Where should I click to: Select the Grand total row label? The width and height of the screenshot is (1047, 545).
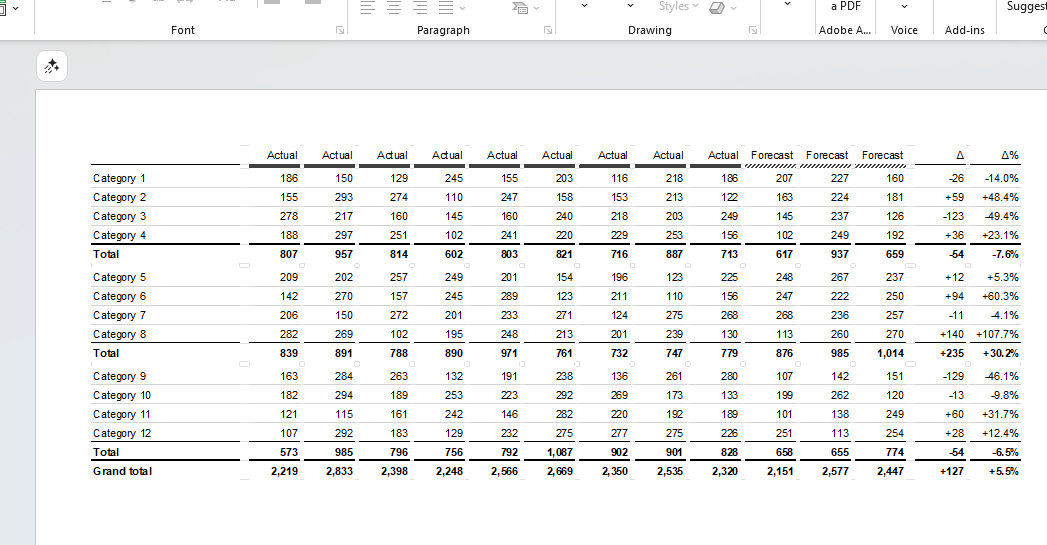pyautogui.click(x=122, y=471)
